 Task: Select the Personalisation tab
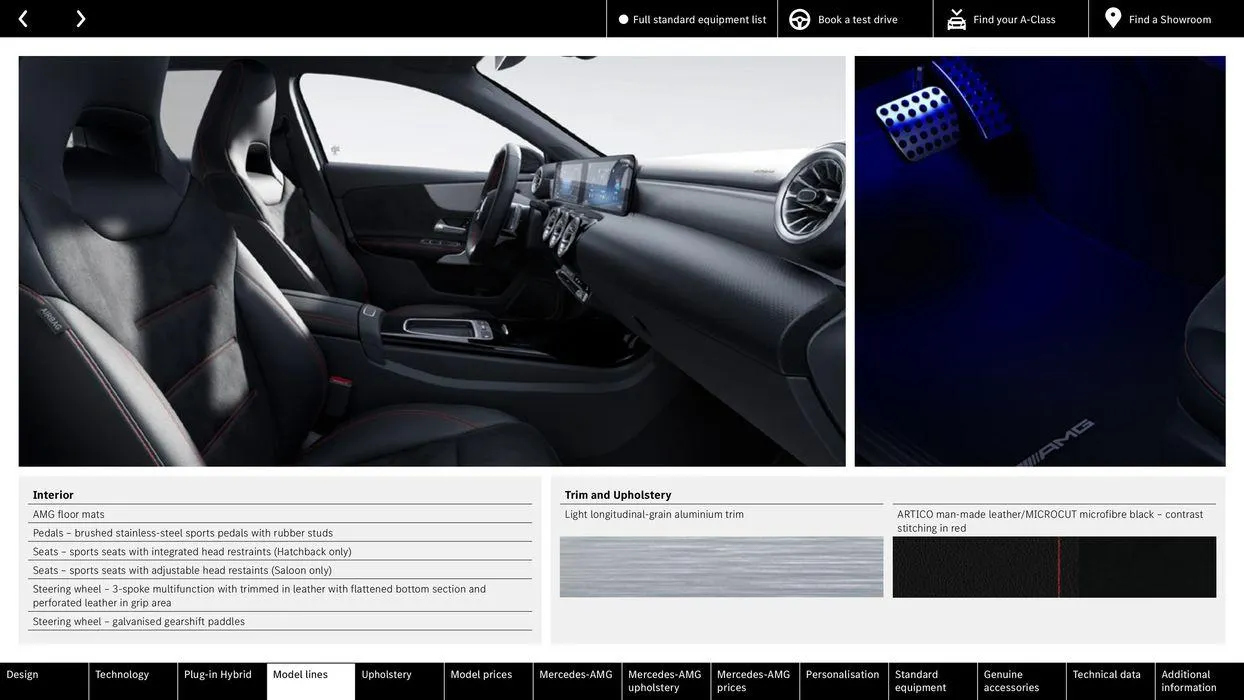click(x=842, y=675)
